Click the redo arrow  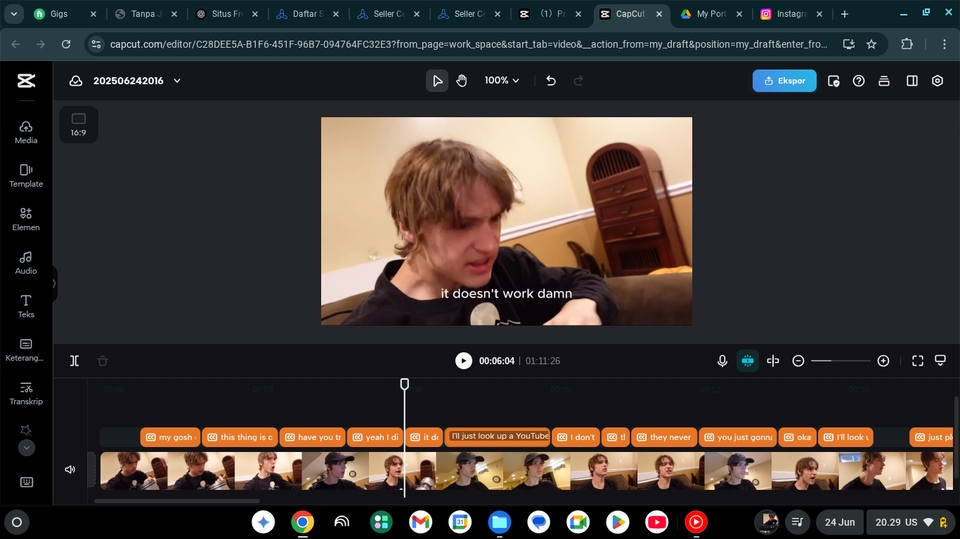point(578,81)
